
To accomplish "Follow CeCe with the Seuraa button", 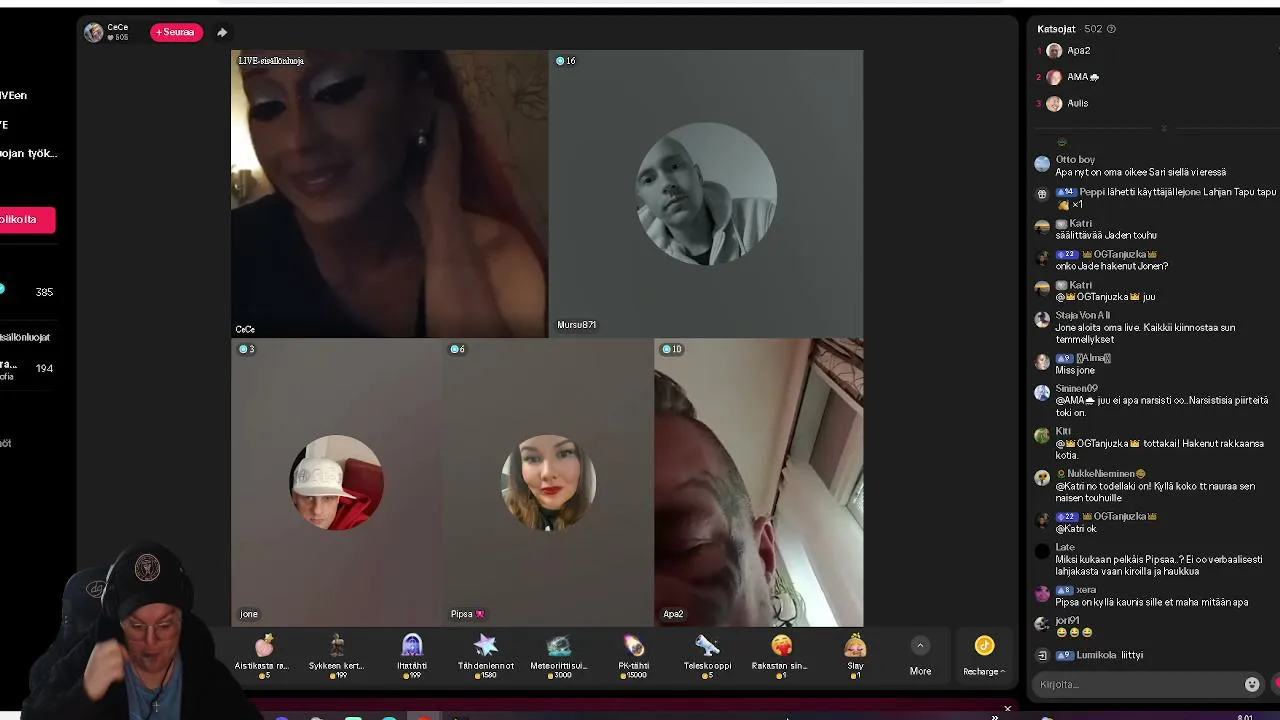I will (x=177, y=32).
